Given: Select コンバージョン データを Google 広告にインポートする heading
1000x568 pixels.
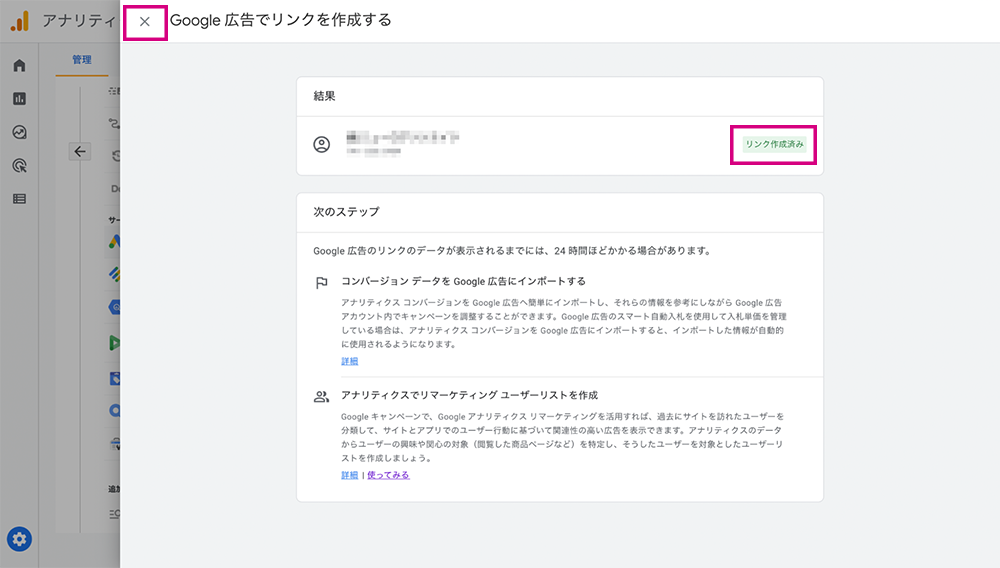Looking at the screenshot, I should pyautogui.click(x=463, y=281).
